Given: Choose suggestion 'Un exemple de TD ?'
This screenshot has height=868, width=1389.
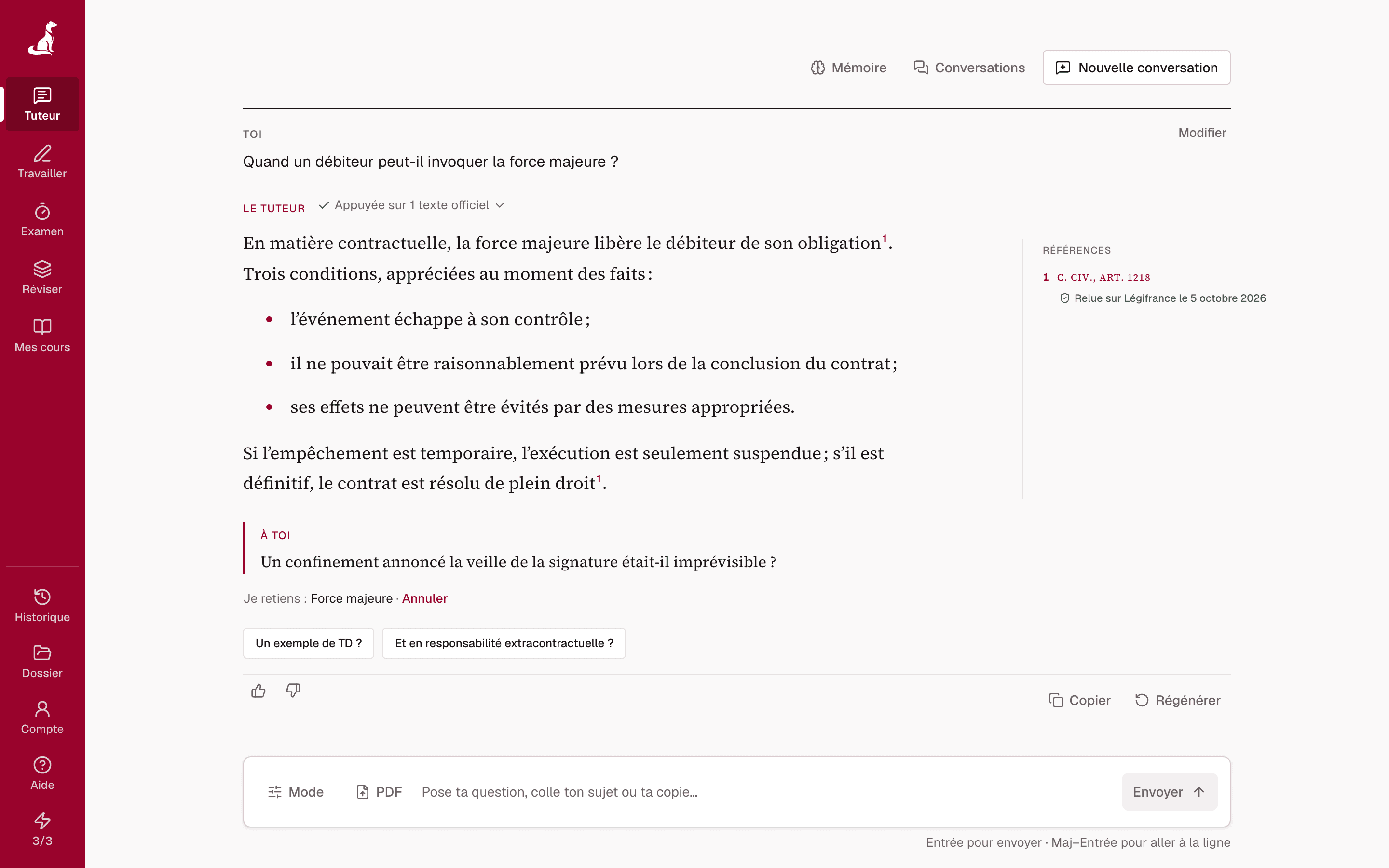Looking at the screenshot, I should click(308, 643).
